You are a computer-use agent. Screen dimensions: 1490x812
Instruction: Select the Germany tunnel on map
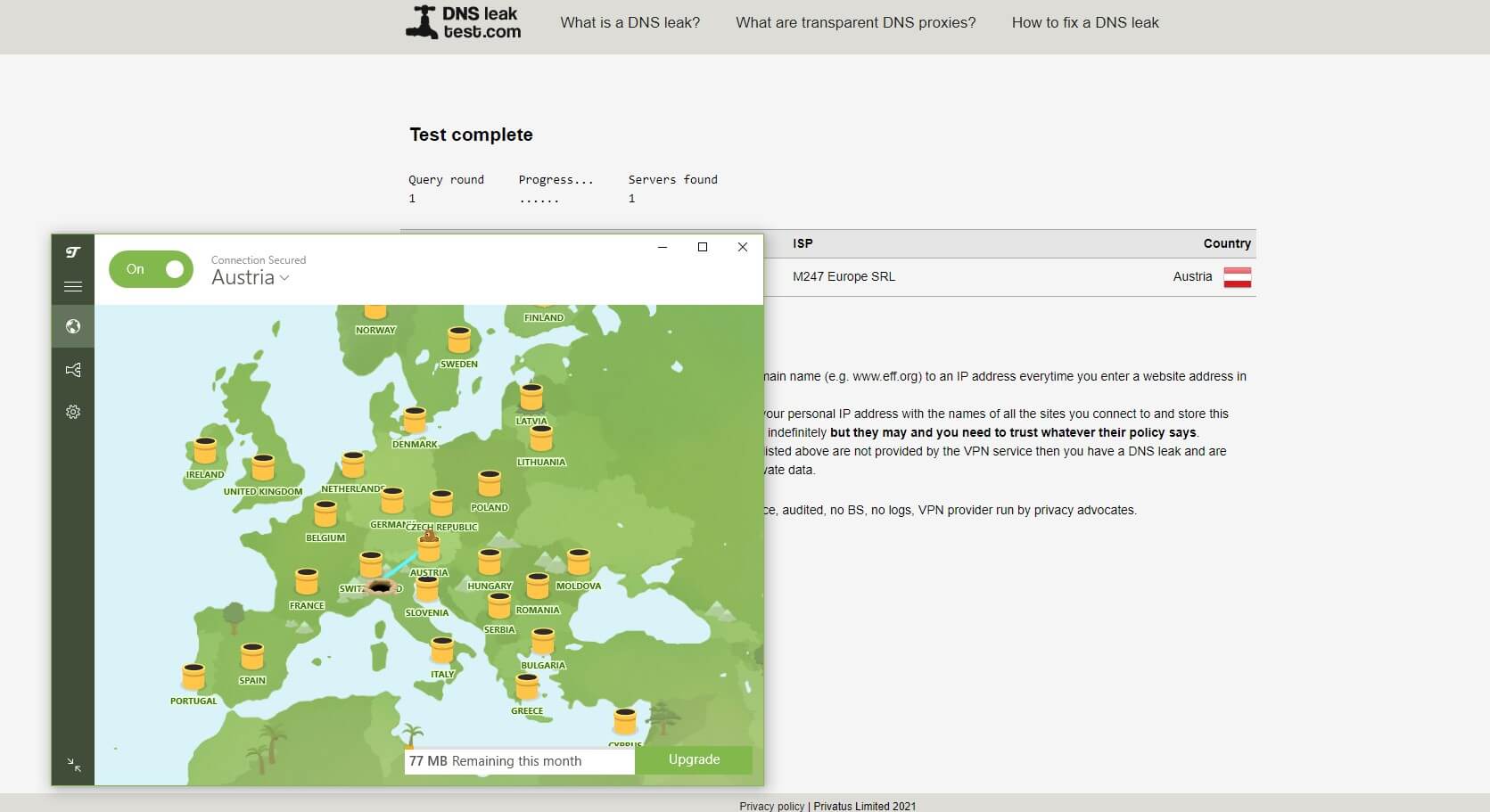tap(392, 500)
